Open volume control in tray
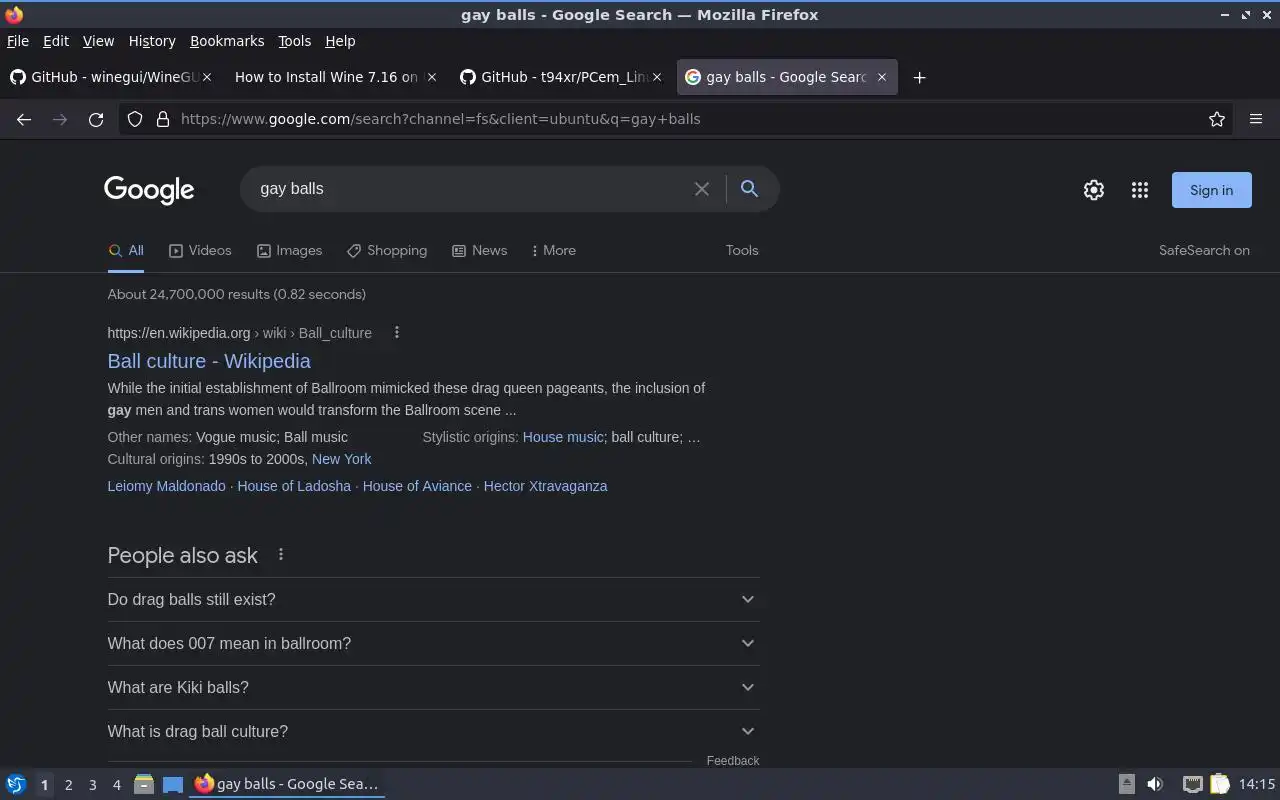 coord(1155,784)
